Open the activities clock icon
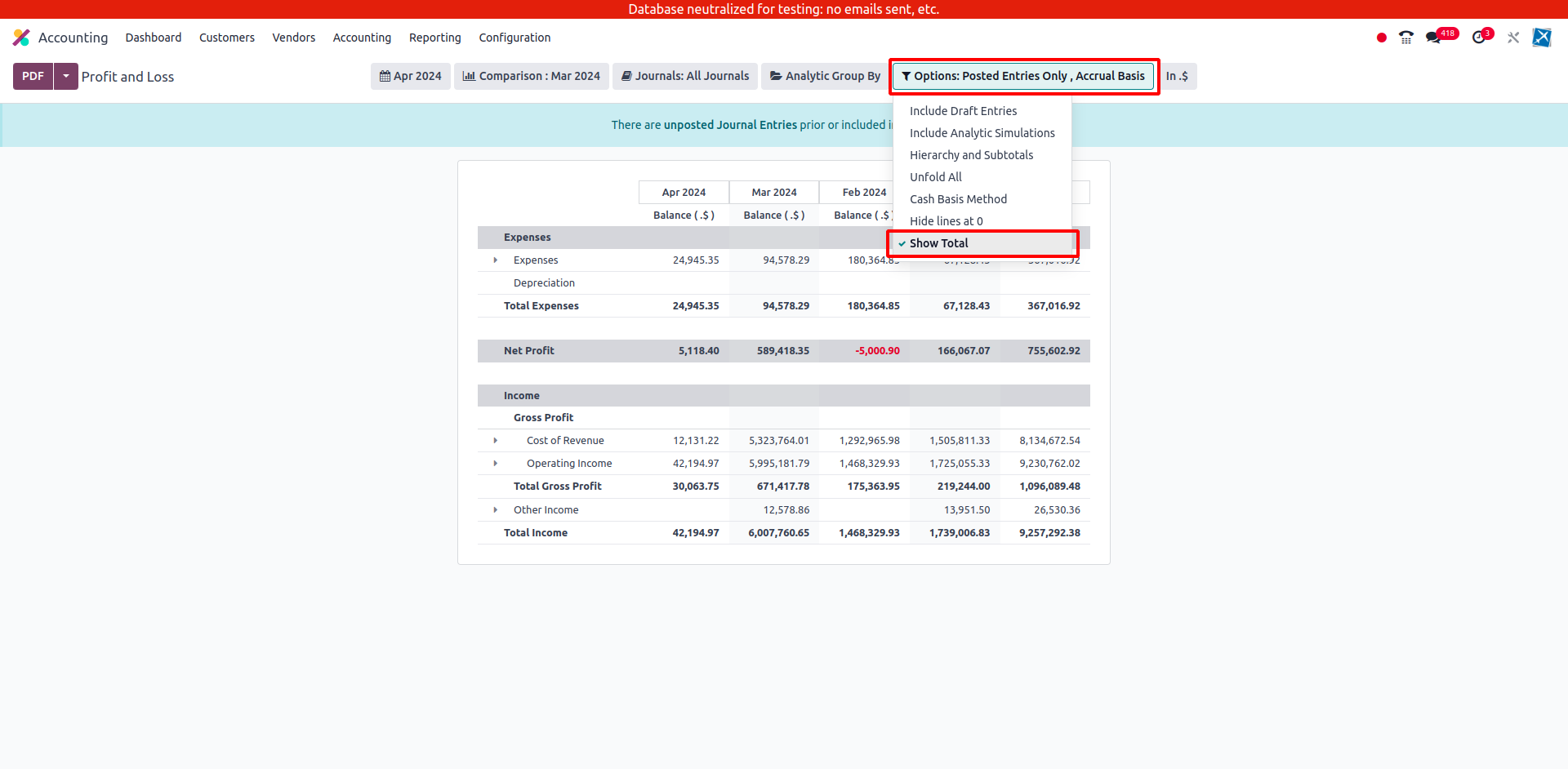 point(1479,38)
